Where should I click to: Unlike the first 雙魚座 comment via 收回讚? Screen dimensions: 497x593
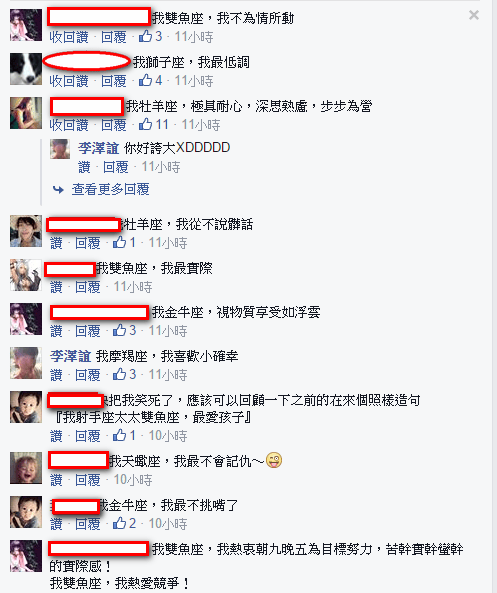point(69,37)
